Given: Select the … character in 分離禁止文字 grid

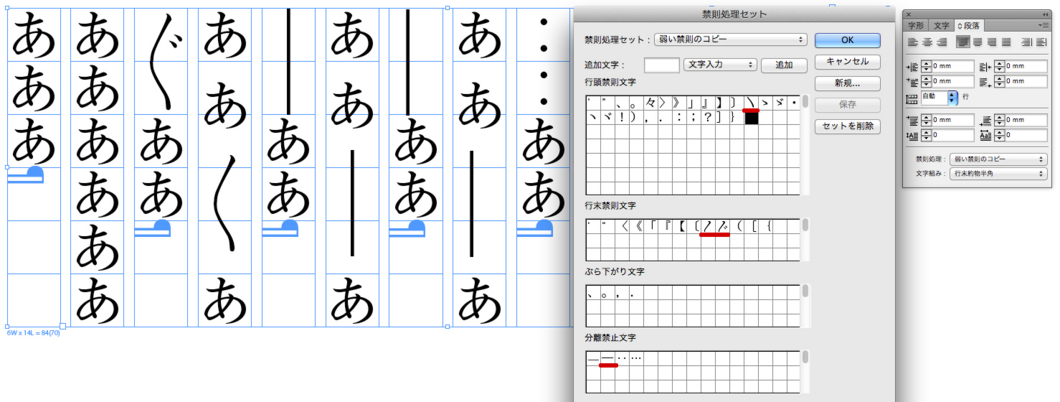Looking at the screenshot, I should pos(637,358).
